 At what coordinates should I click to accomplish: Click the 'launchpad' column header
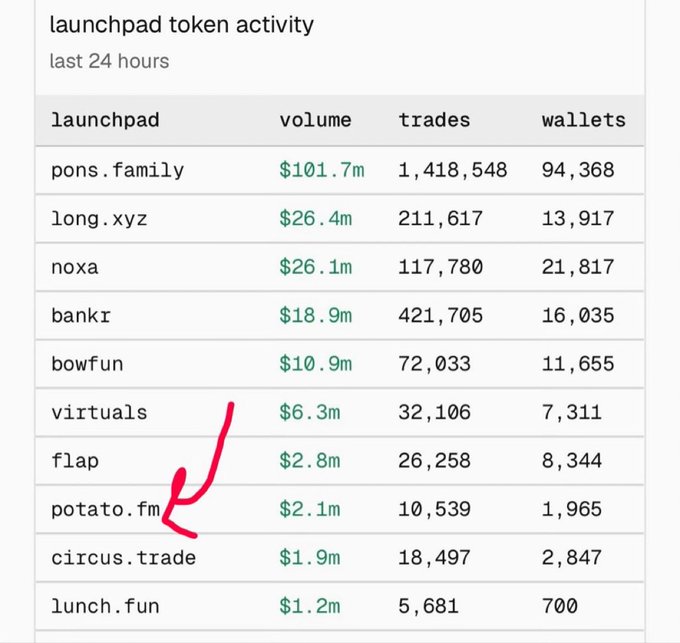(x=105, y=121)
